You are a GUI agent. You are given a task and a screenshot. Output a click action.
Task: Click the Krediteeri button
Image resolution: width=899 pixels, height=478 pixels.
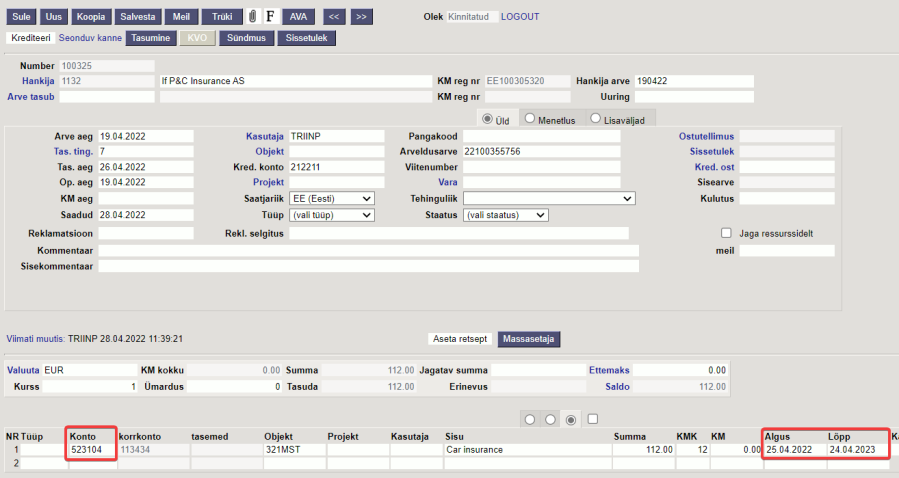point(31,38)
